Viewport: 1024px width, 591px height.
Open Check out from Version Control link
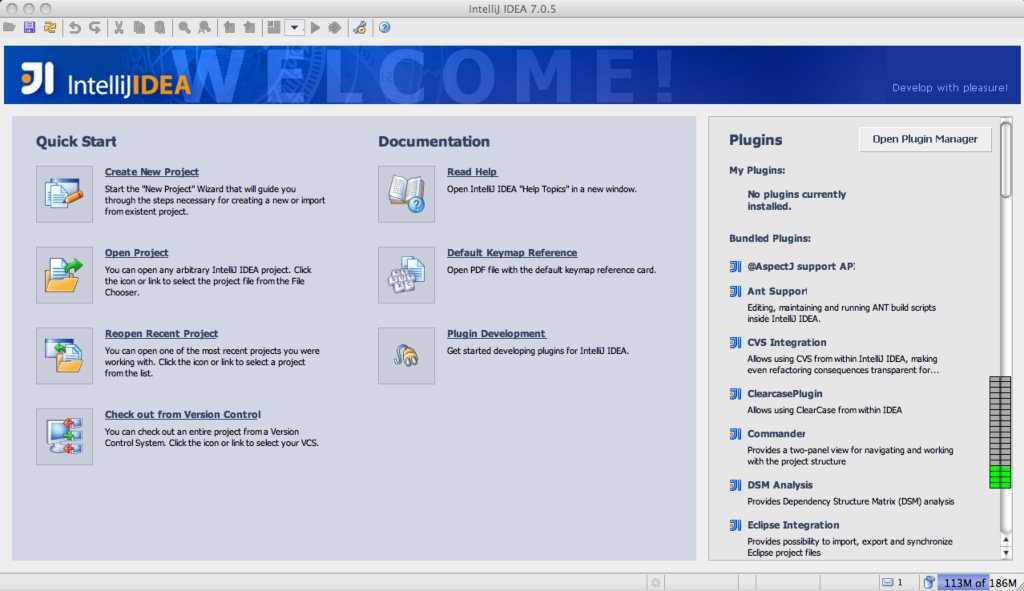[x=183, y=415]
